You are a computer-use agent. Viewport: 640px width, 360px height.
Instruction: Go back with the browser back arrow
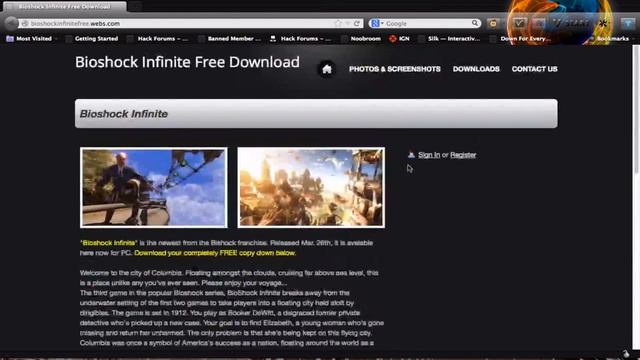pos(11,23)
